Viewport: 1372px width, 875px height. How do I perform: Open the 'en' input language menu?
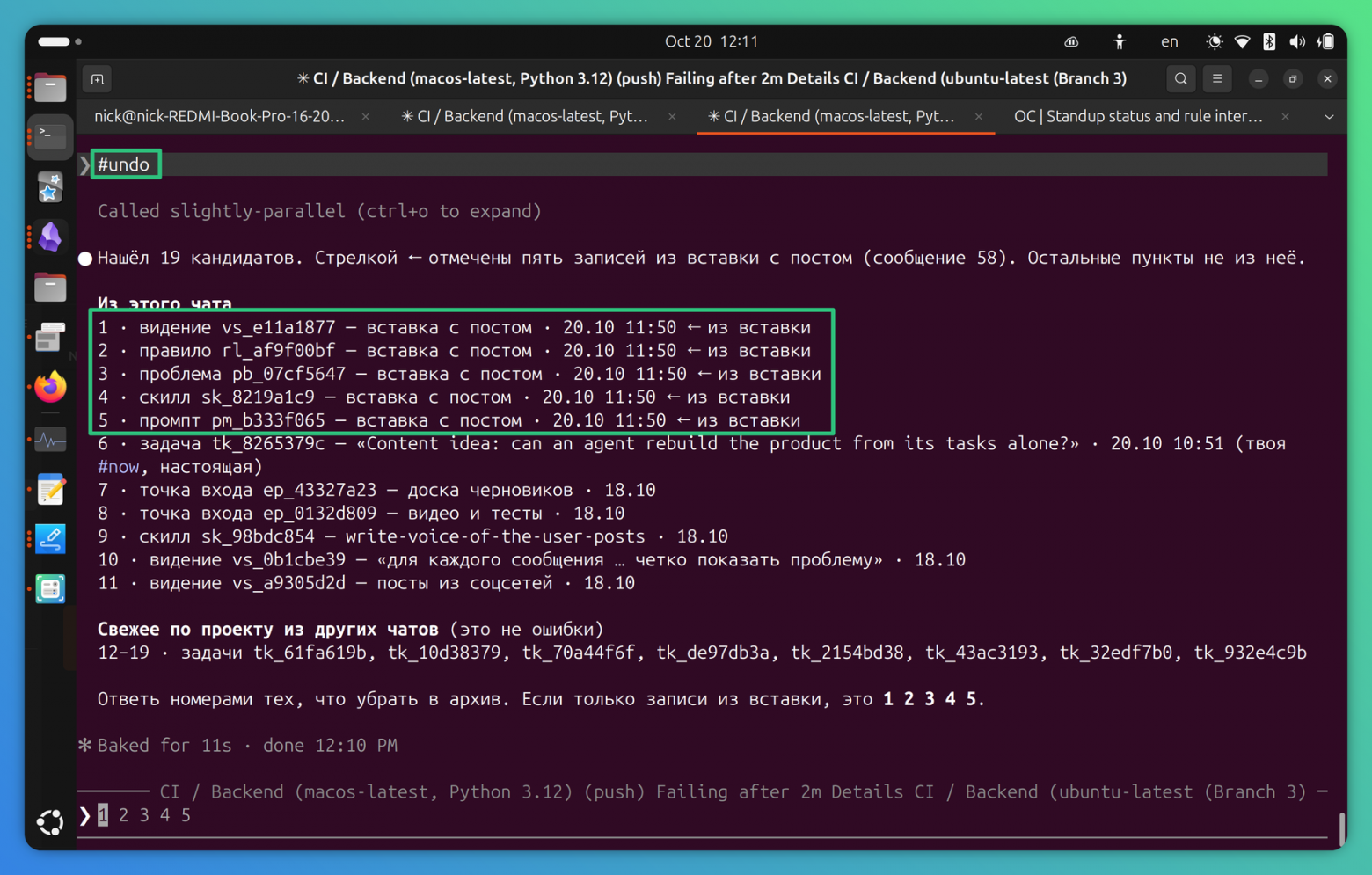(1169, 41)
